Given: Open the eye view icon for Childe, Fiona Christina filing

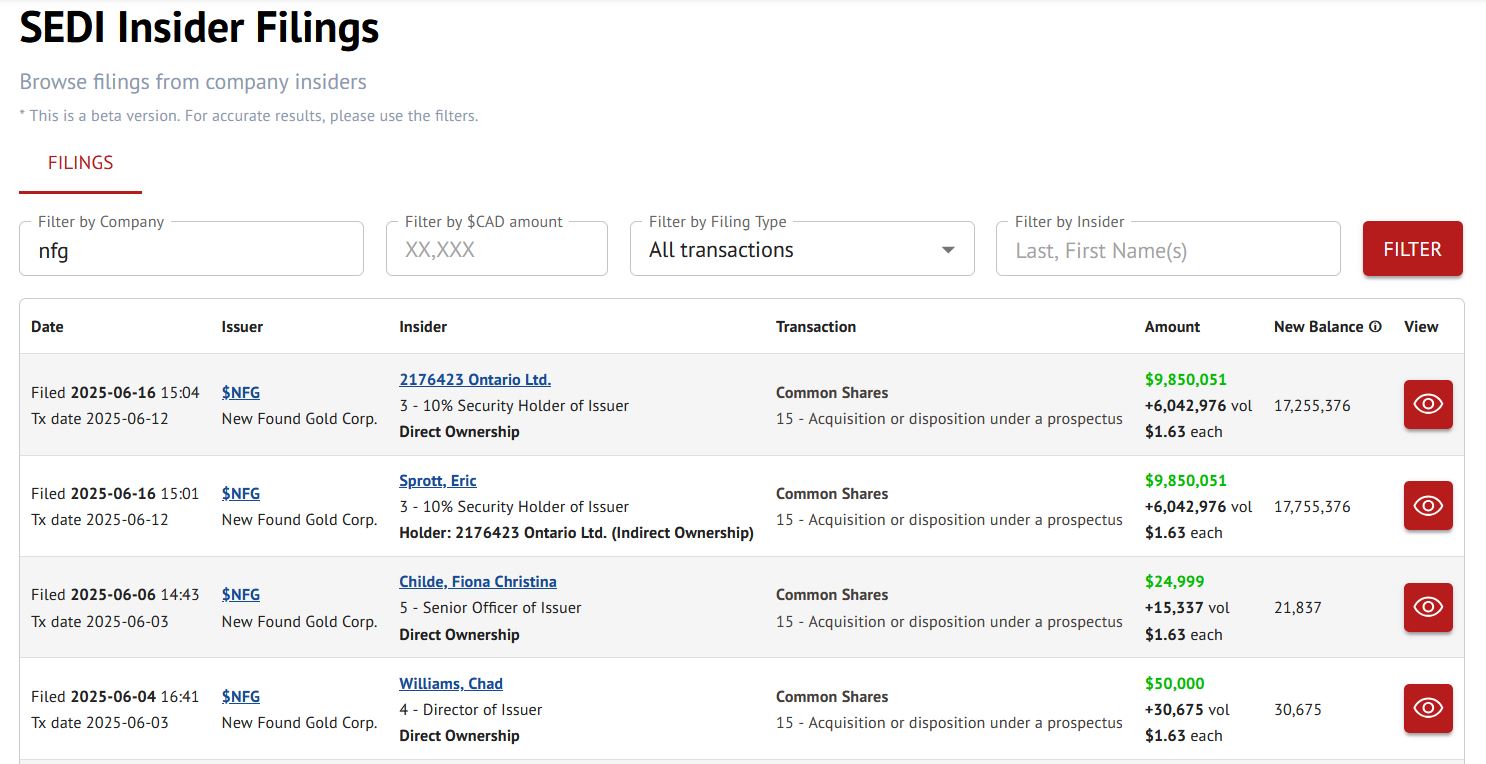Looking at the screenshot, I should [x=1427, y=607].
